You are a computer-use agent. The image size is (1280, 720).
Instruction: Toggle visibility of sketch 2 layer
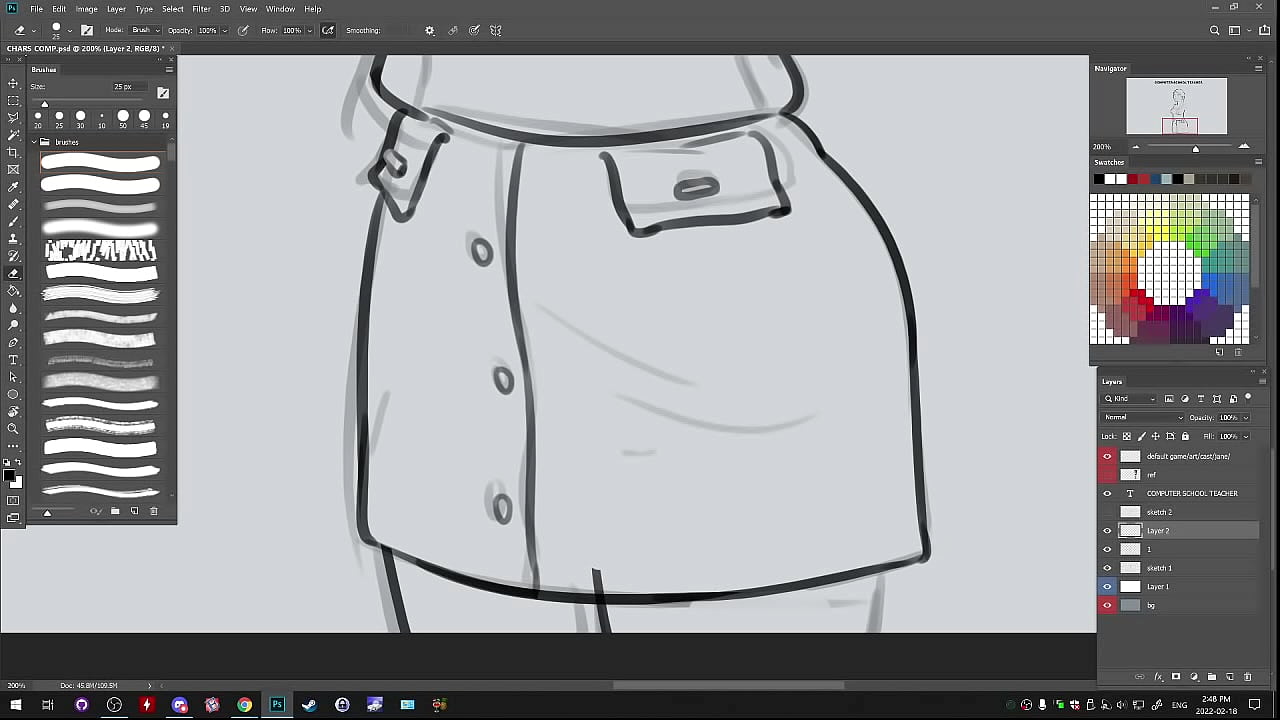[1107, 512]
